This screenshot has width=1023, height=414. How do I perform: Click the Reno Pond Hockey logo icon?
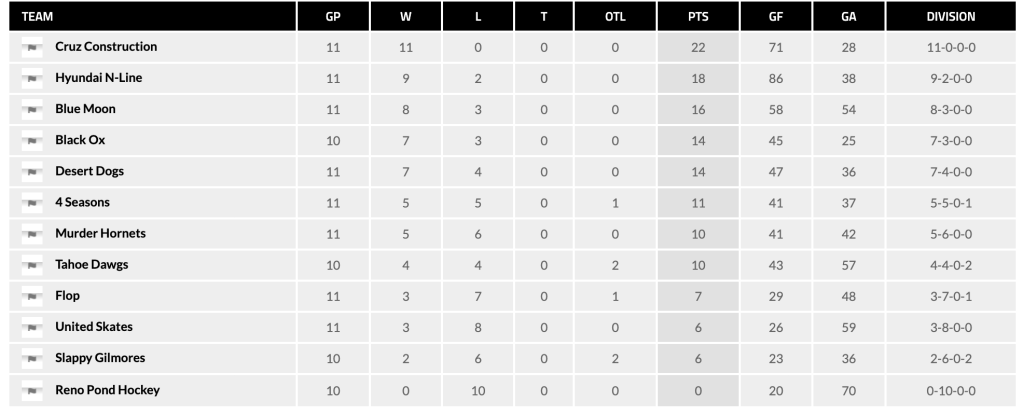pyautogui.click(x=32, y=390)
